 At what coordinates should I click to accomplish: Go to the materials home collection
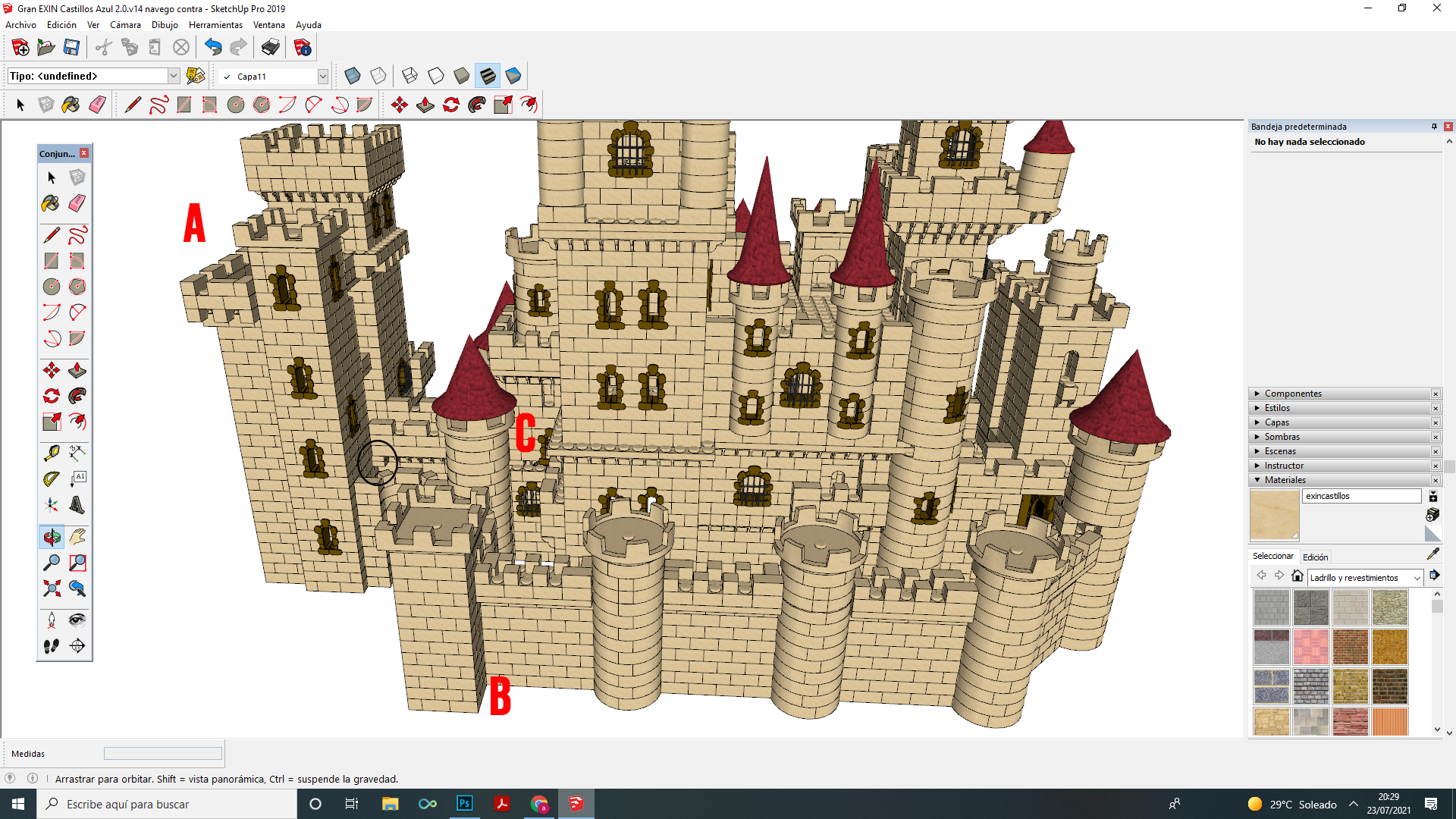(1298, 576)
